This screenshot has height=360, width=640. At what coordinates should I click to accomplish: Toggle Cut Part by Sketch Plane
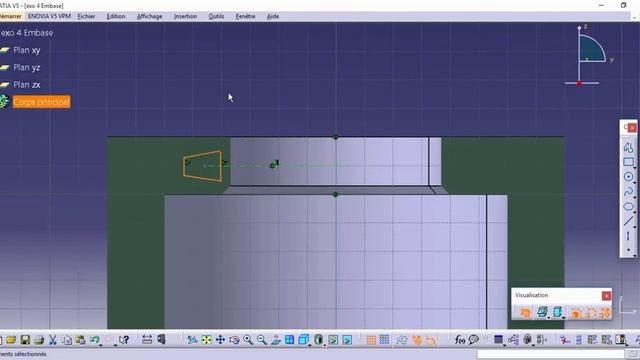point(525,313)
